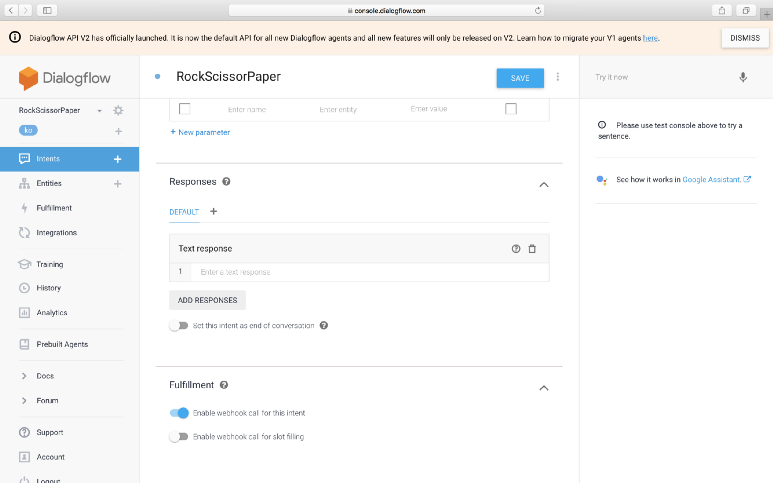
Task: Click the plus icon next to Intents
Action: (117, 159)
